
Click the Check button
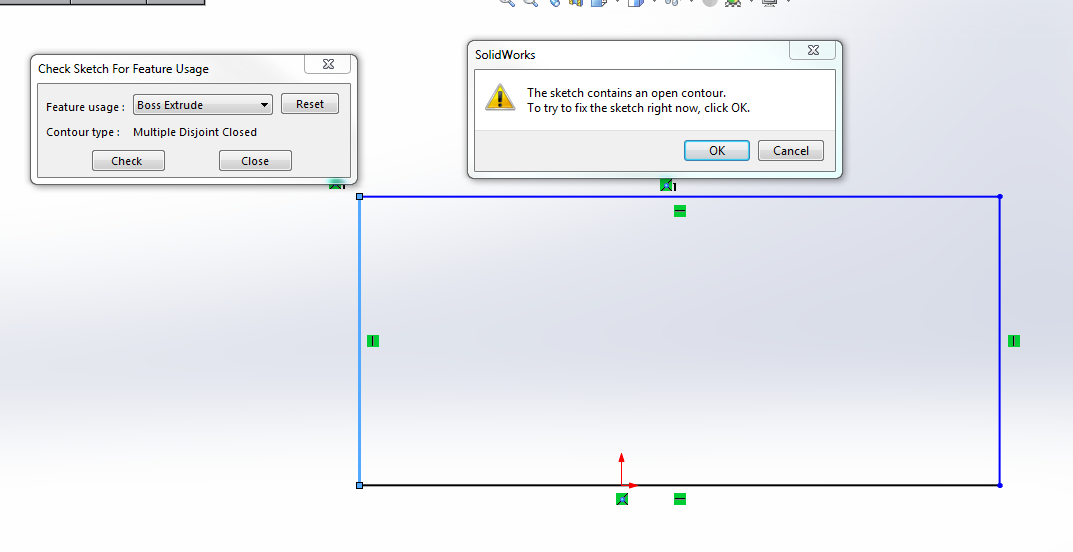128,161
